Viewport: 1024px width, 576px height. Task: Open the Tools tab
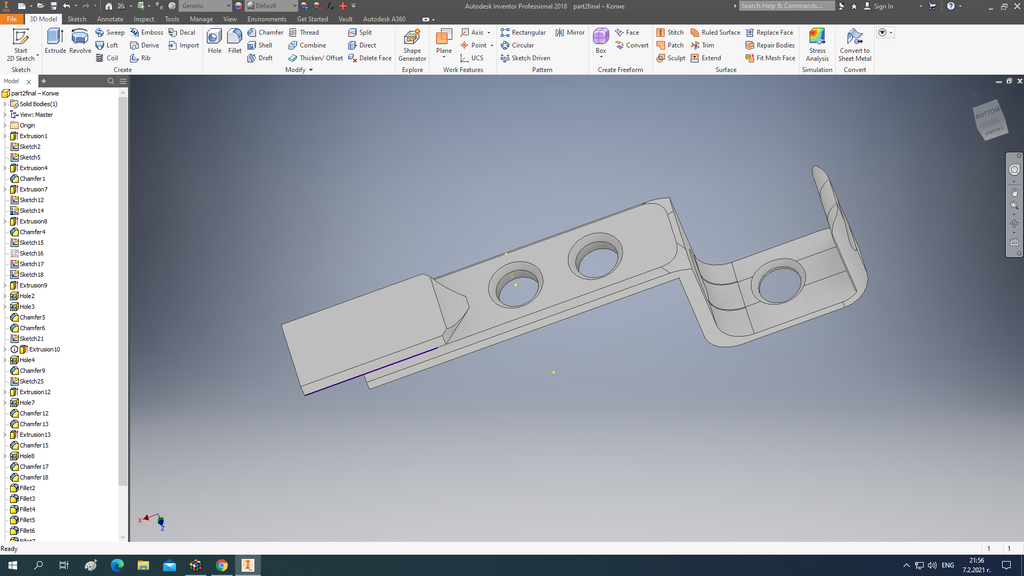pos(172,19)
